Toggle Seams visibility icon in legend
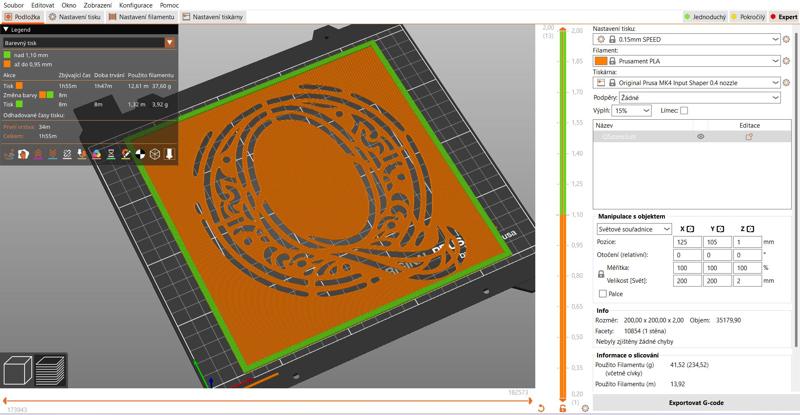This screenshot has height=415, width=800. point(67,154)
